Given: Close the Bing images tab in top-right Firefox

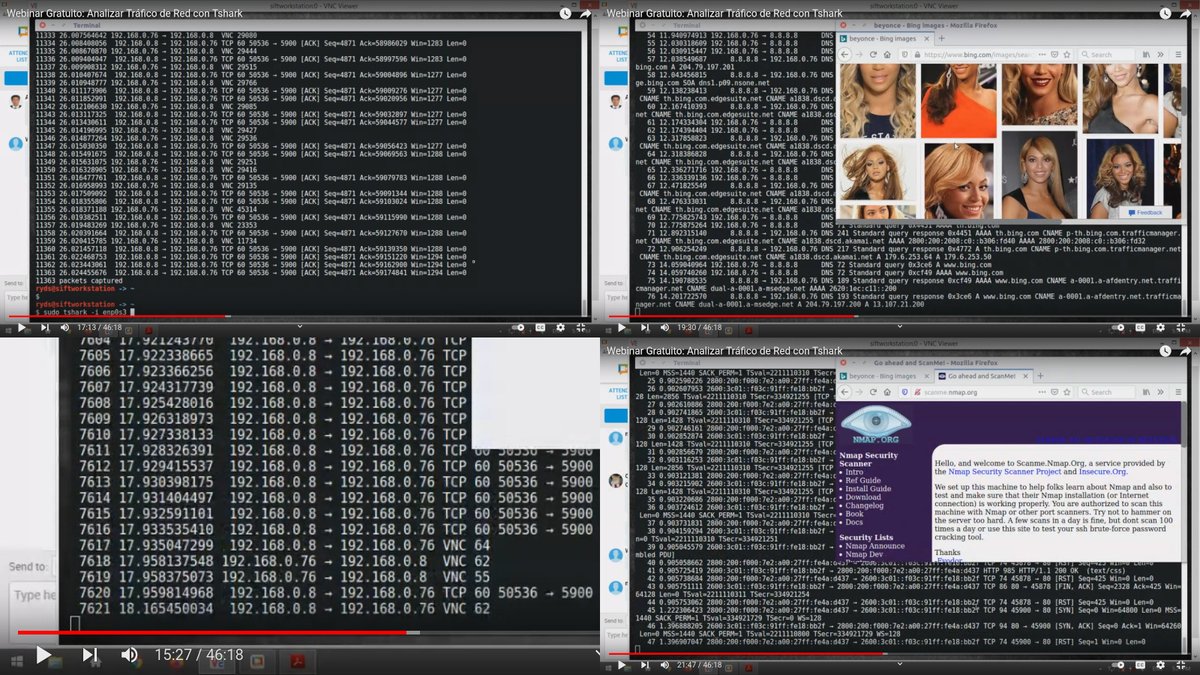Looking at the screenshot, I should click(x=926, y=38).
